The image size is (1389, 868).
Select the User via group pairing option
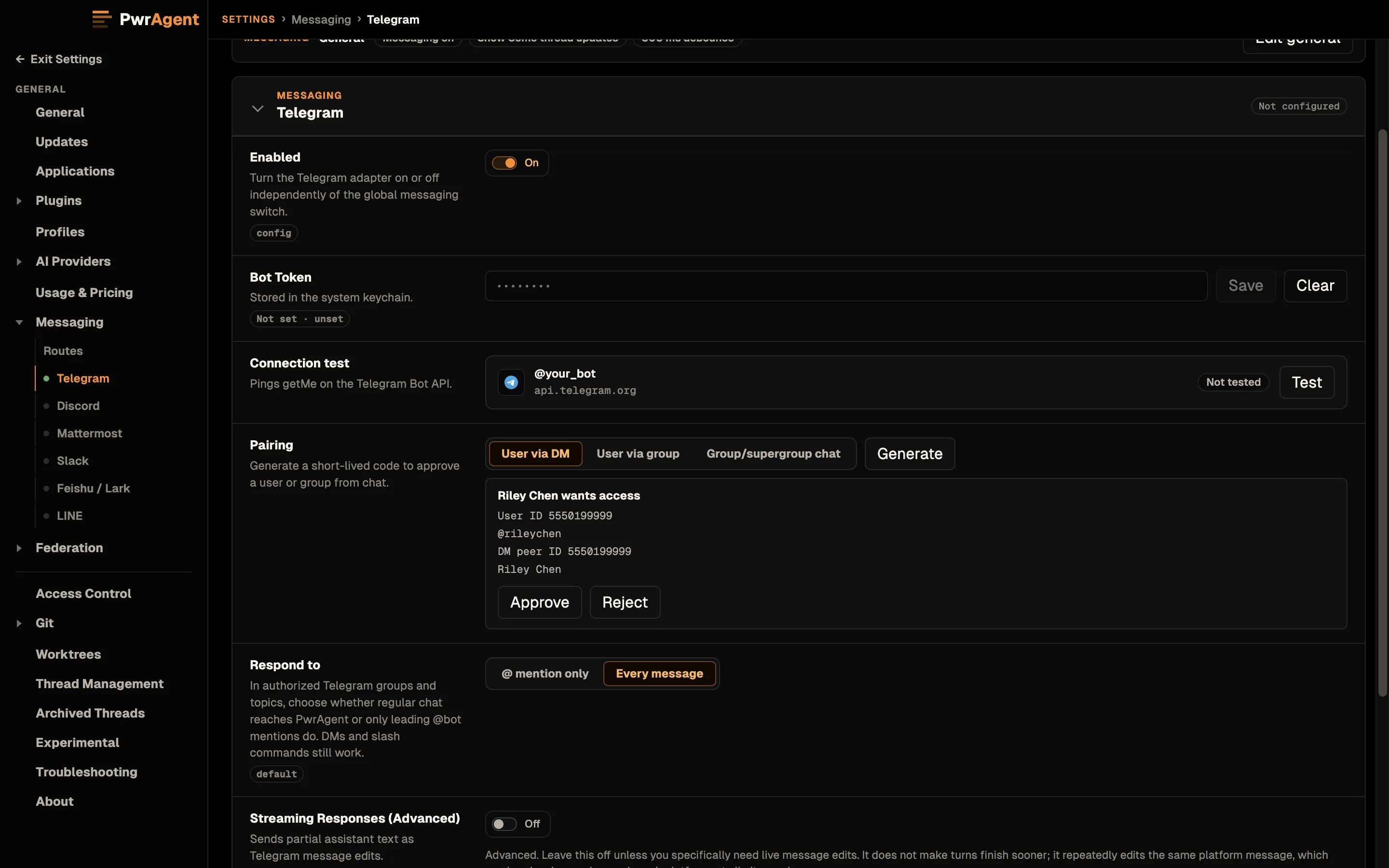[x=638, y=453]
